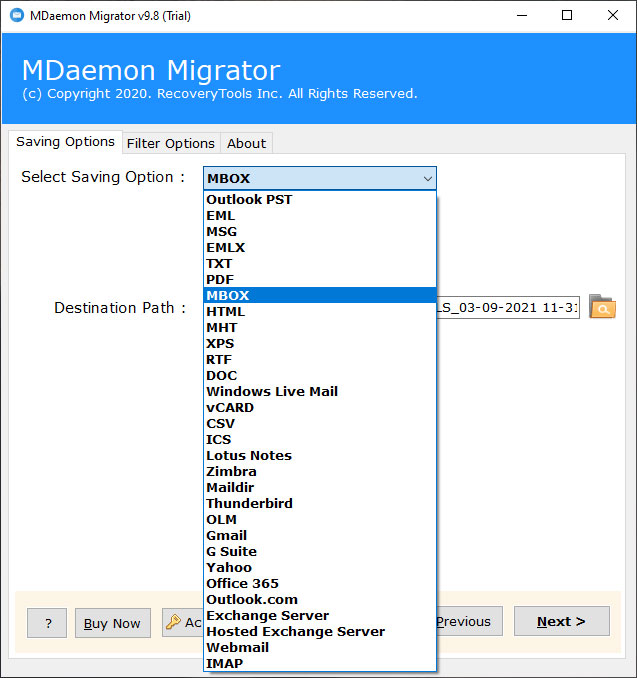Choose Gmail from the list
The height and width of the screenshot is (678, 637).
click(320, 535)
